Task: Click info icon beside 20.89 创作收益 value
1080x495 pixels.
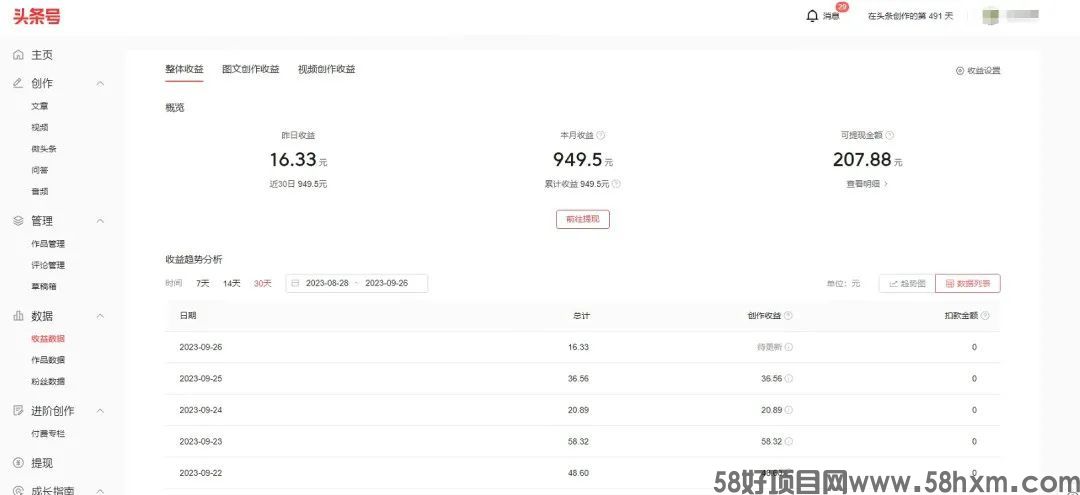Action: tap(789, 410)
